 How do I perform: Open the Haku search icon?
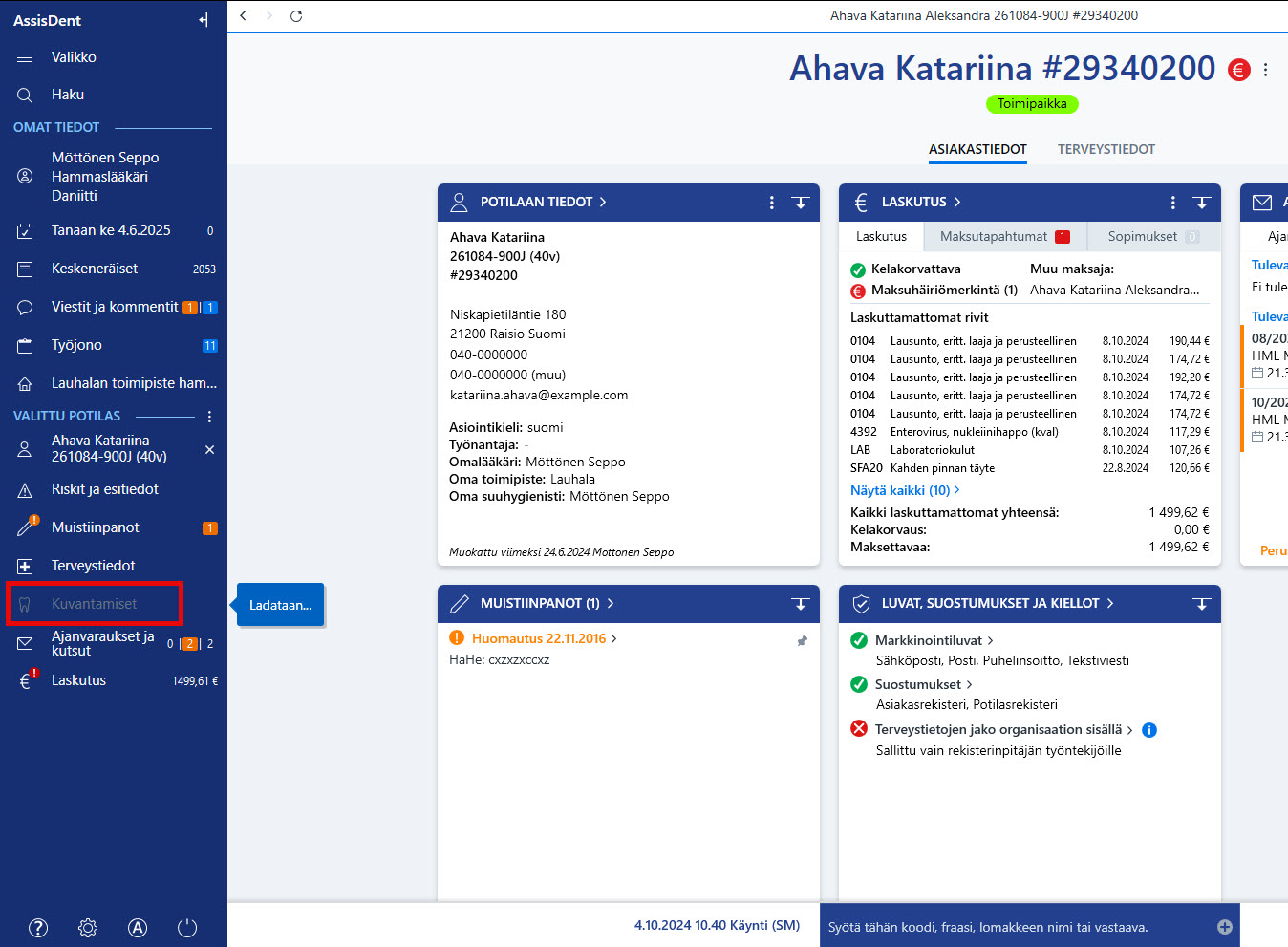[x=25, y=95]
